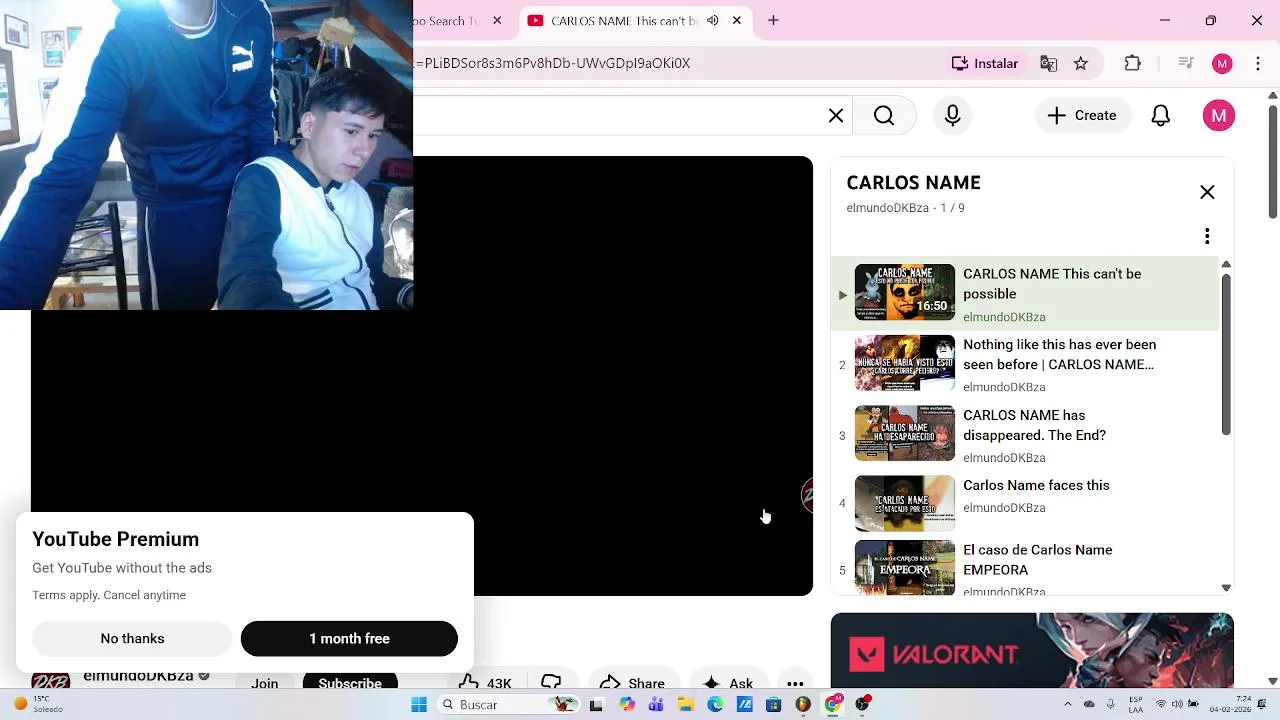Play 'CARLOS NAME This can't be possible' video
1280x720 pixels.
click(x=1026, y=293)
